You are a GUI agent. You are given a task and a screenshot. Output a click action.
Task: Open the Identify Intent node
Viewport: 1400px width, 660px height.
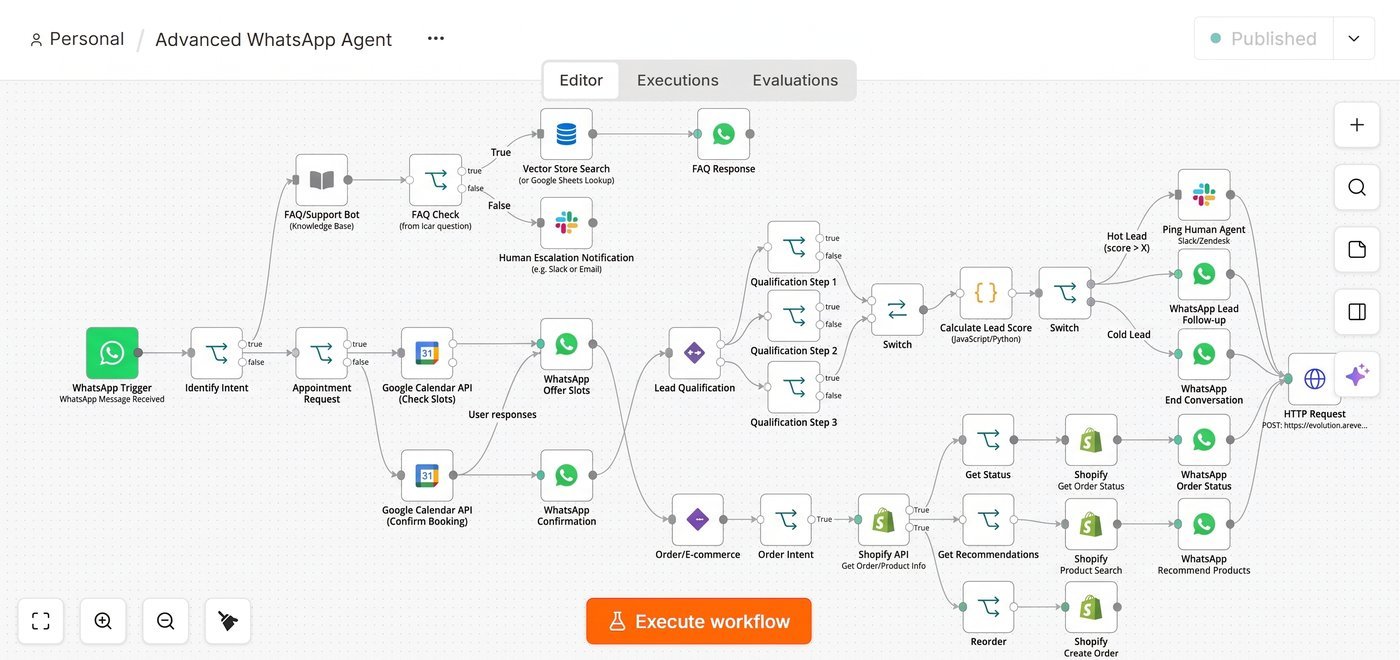pyautogui.click(x=217, y=353)
